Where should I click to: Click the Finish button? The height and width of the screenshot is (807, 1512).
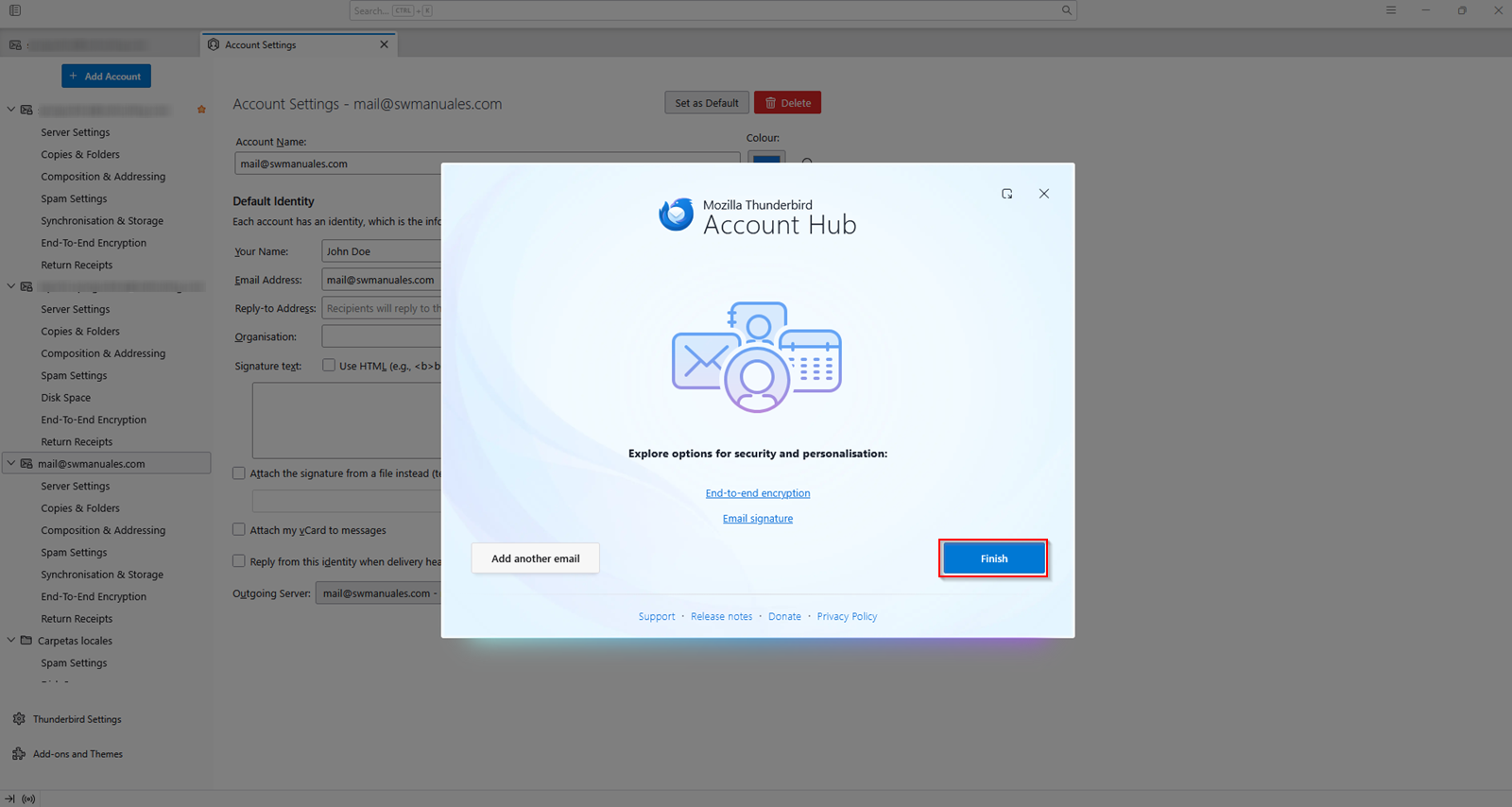pyautogui.click(x=994, y=558)
